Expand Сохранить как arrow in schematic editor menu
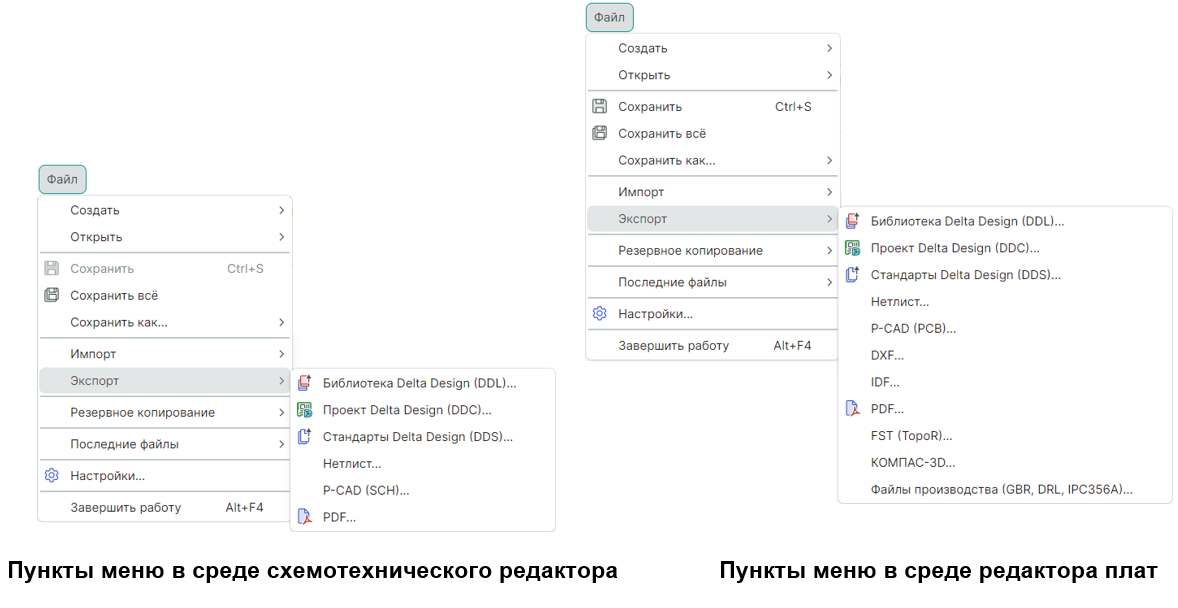1178x608 pixels. click(282, 322)
